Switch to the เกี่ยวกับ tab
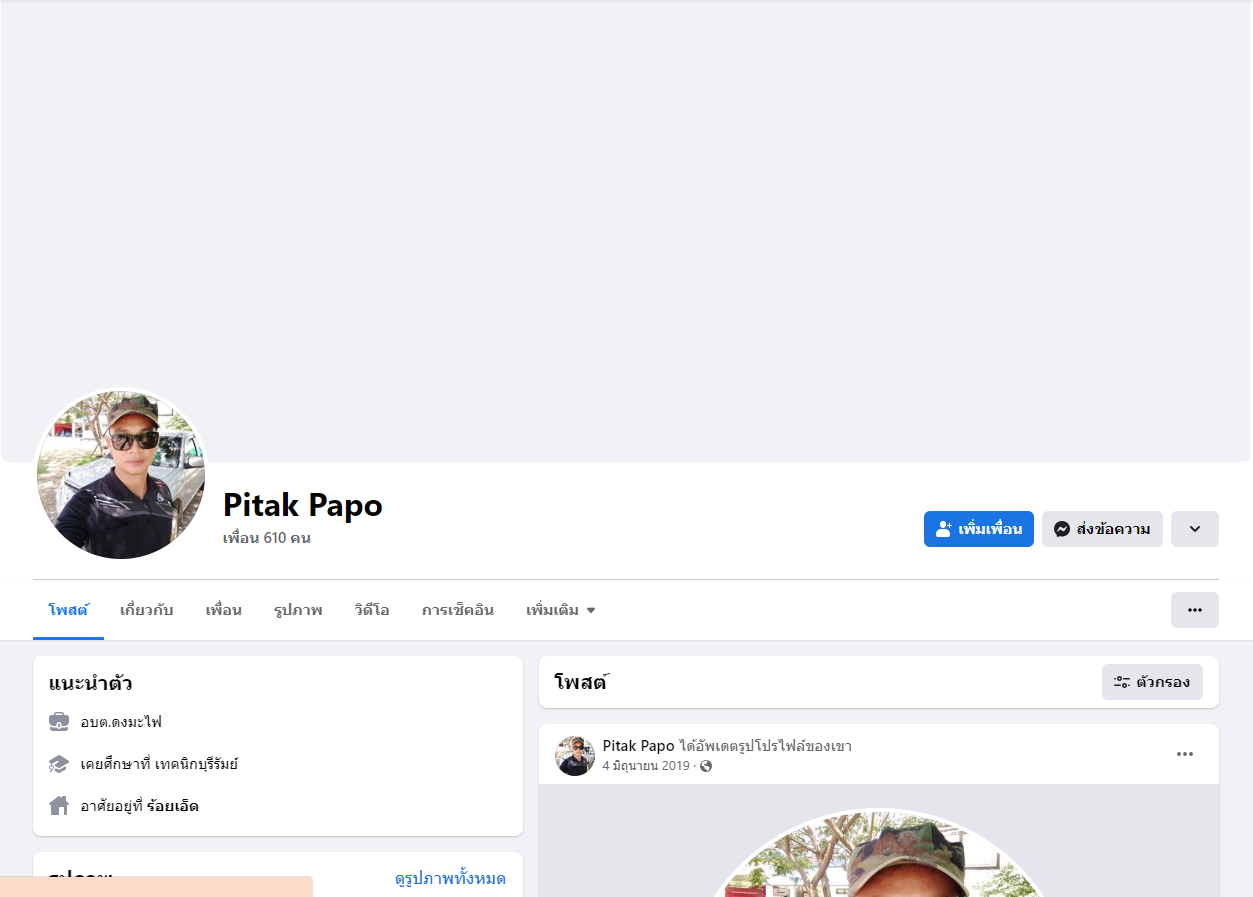This screenshot has height=897, width=1253. 146,610
